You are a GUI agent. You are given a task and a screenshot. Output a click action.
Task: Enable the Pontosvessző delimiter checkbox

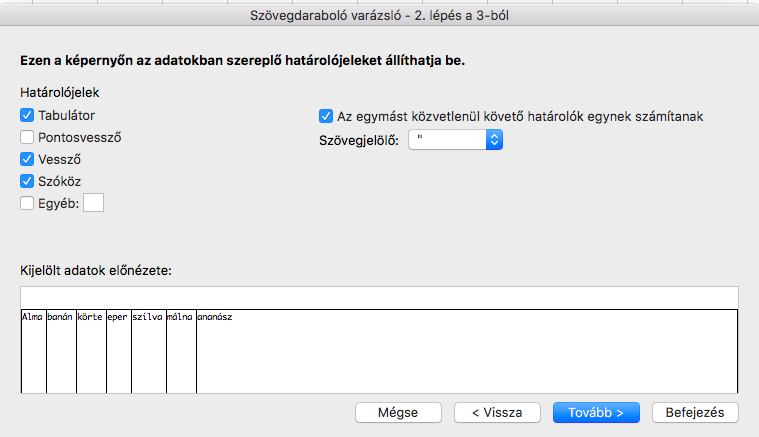27,137
